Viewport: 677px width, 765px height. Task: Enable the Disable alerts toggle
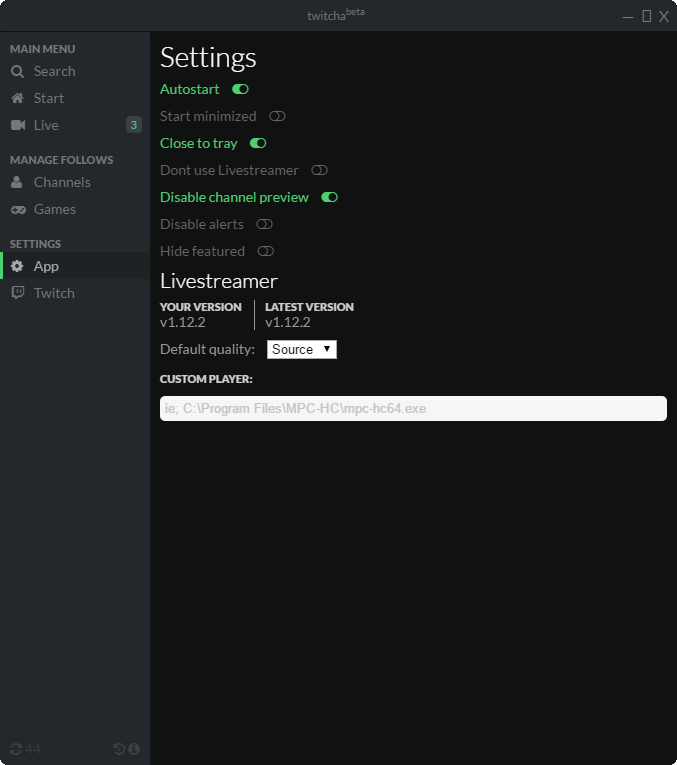click(x=264, y=224)
